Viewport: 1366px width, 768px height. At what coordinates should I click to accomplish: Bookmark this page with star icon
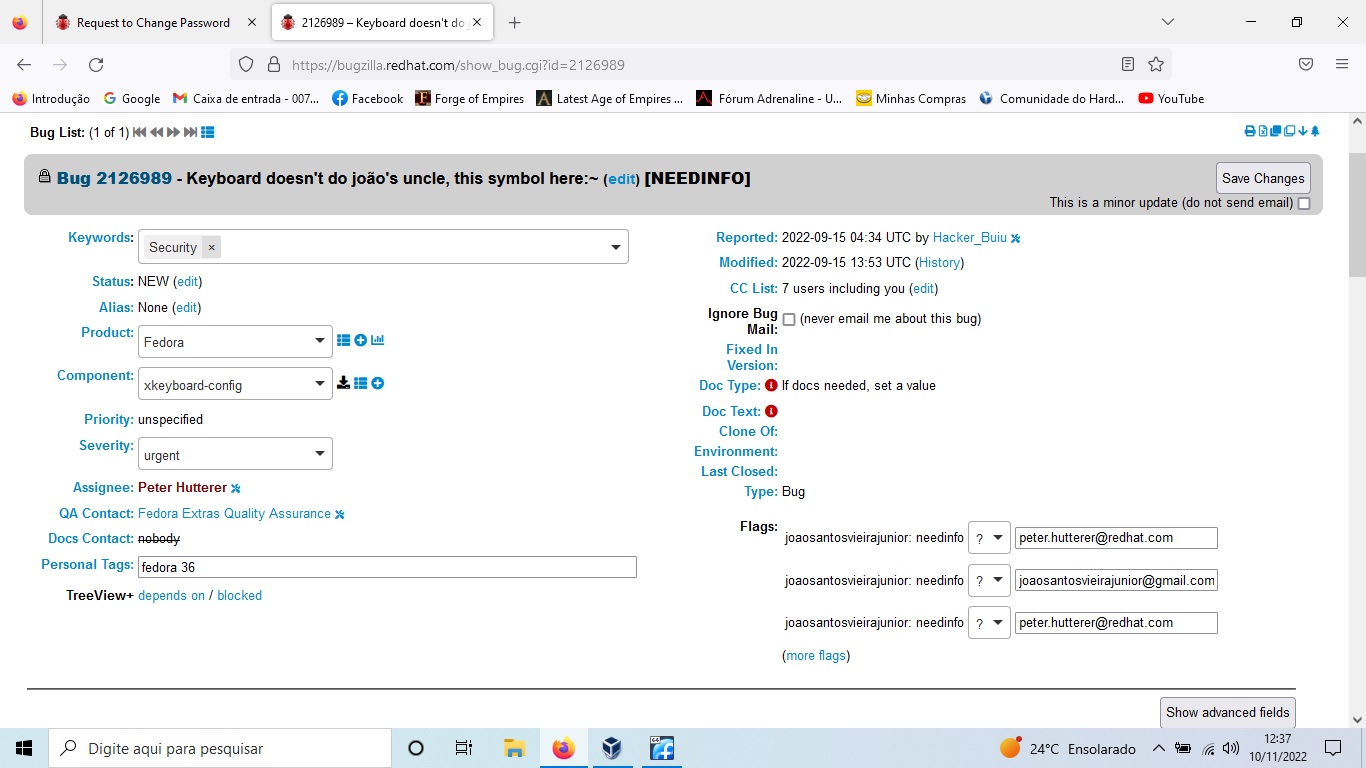coord(1156,64)
